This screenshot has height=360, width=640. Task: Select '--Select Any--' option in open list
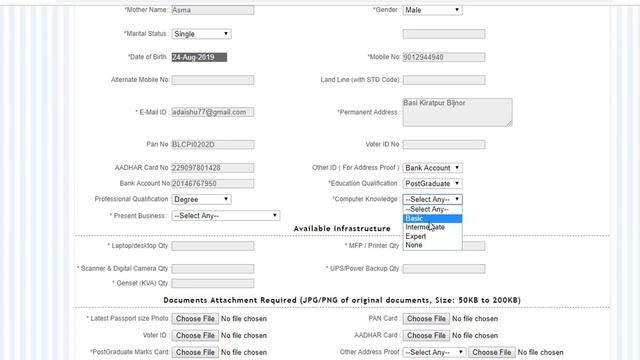coord(432,209)
